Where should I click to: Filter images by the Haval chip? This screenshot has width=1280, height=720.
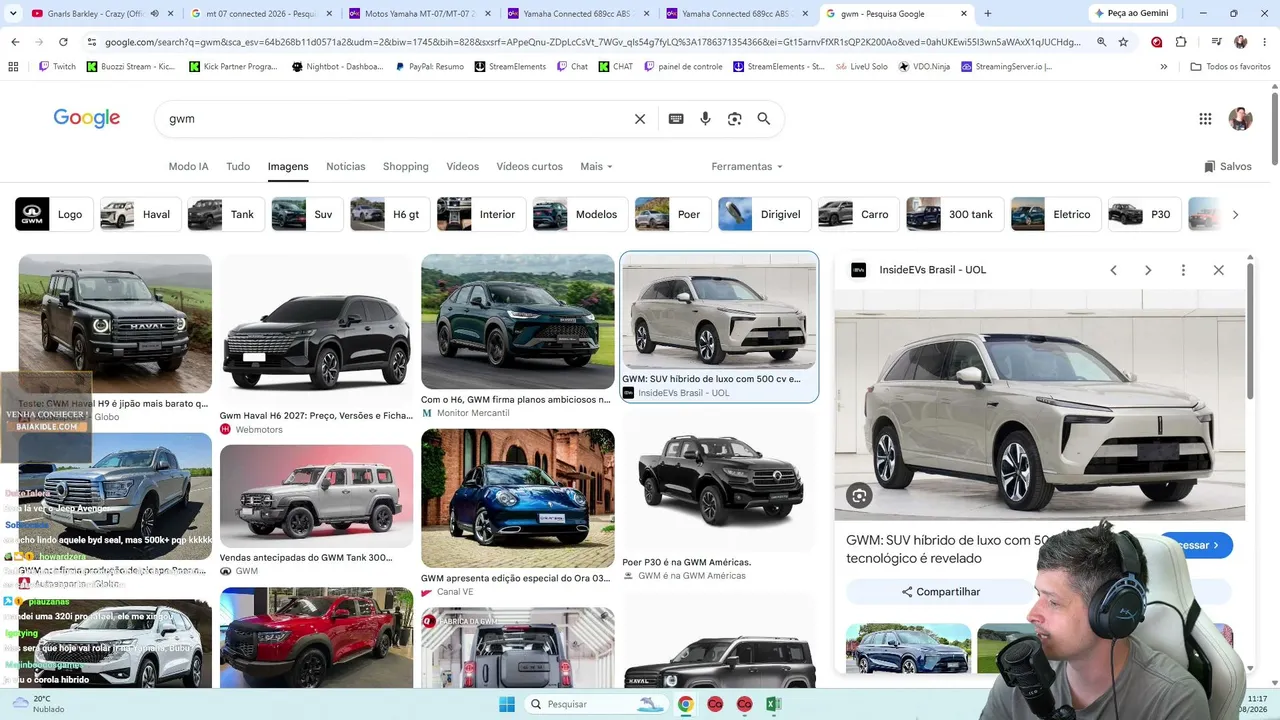point(140,214)
